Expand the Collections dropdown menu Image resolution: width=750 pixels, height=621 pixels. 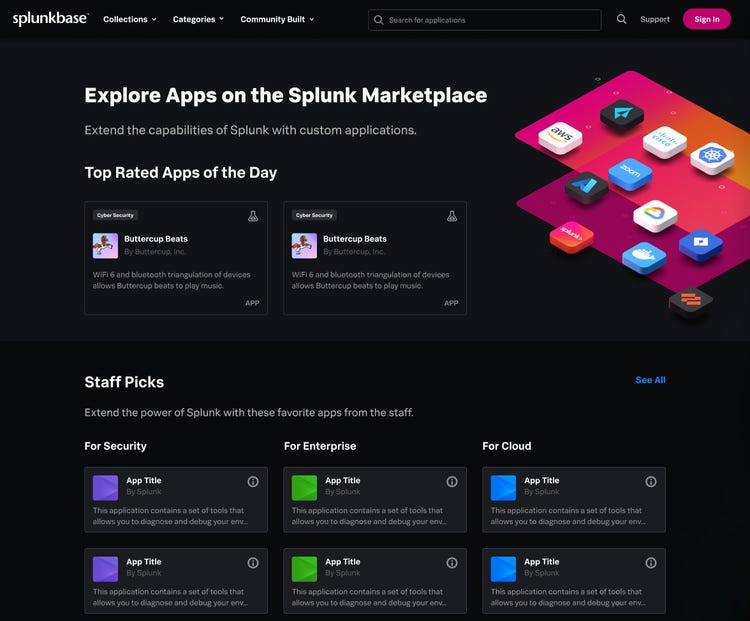[130, 19]
